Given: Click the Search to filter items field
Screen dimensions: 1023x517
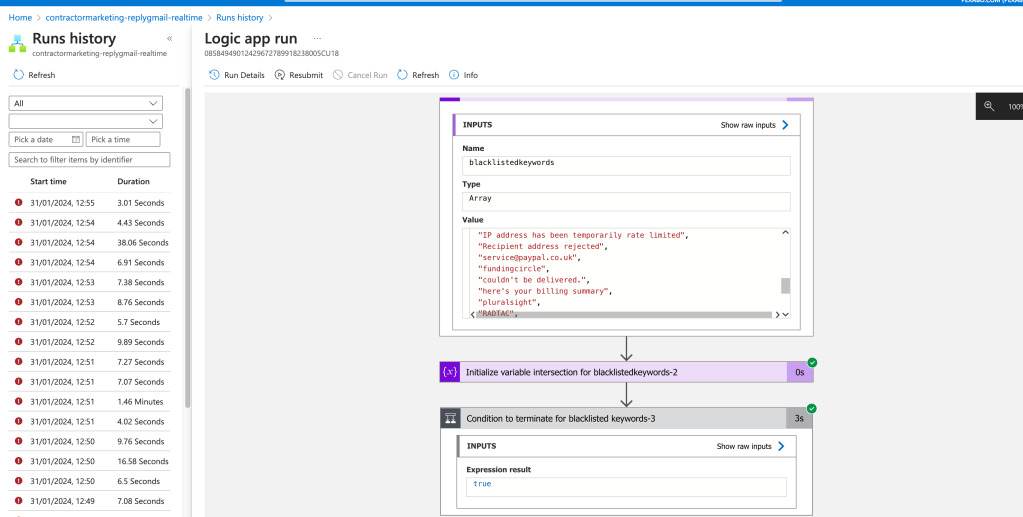Looking at the screenshot, I should point(89,159).
